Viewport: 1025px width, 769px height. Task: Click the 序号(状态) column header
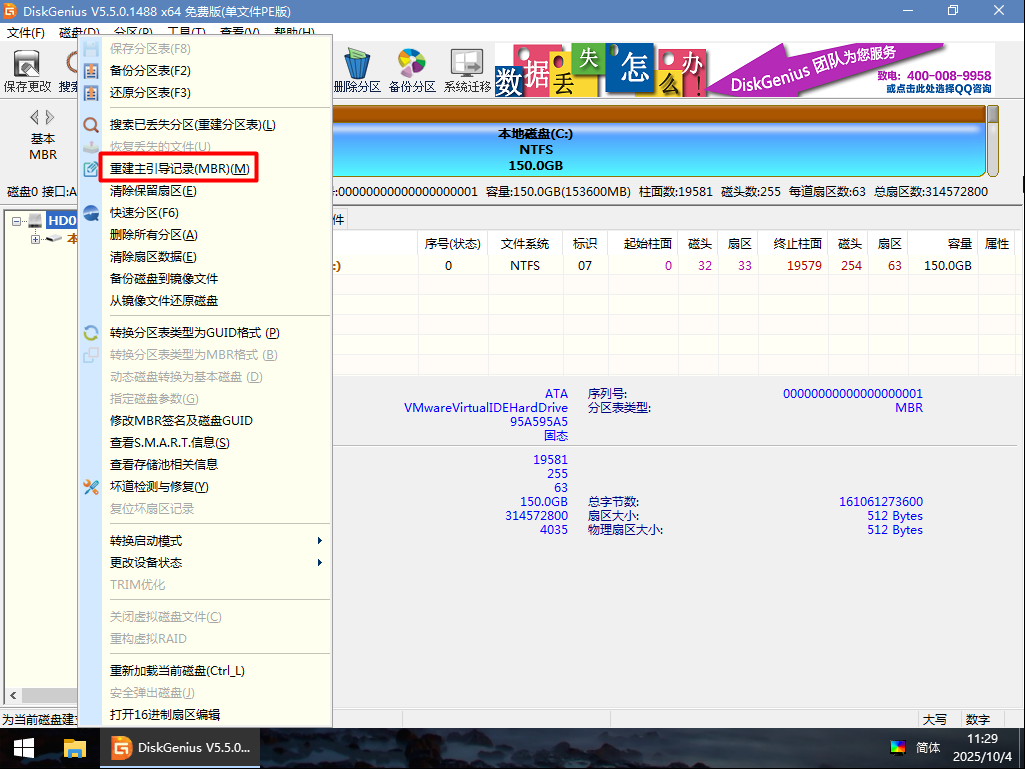452,244
